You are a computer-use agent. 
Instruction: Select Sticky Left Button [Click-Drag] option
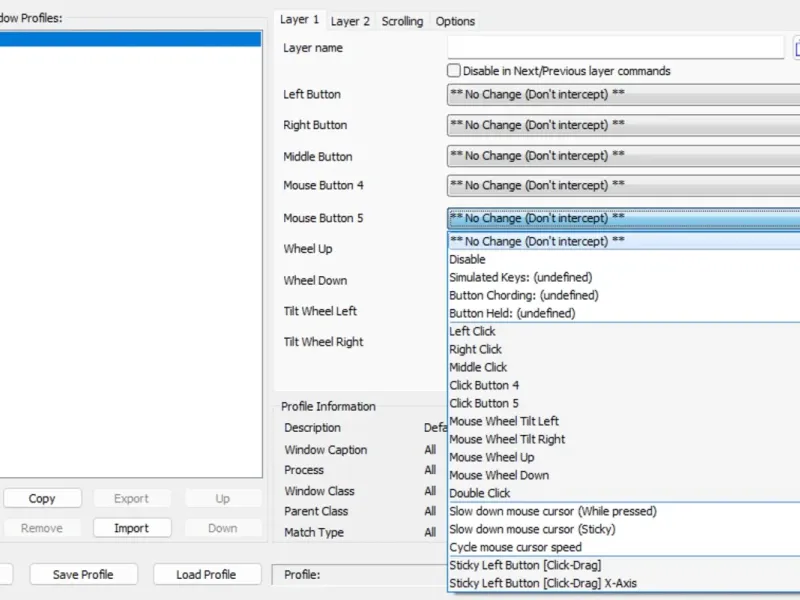pos(624,565)
